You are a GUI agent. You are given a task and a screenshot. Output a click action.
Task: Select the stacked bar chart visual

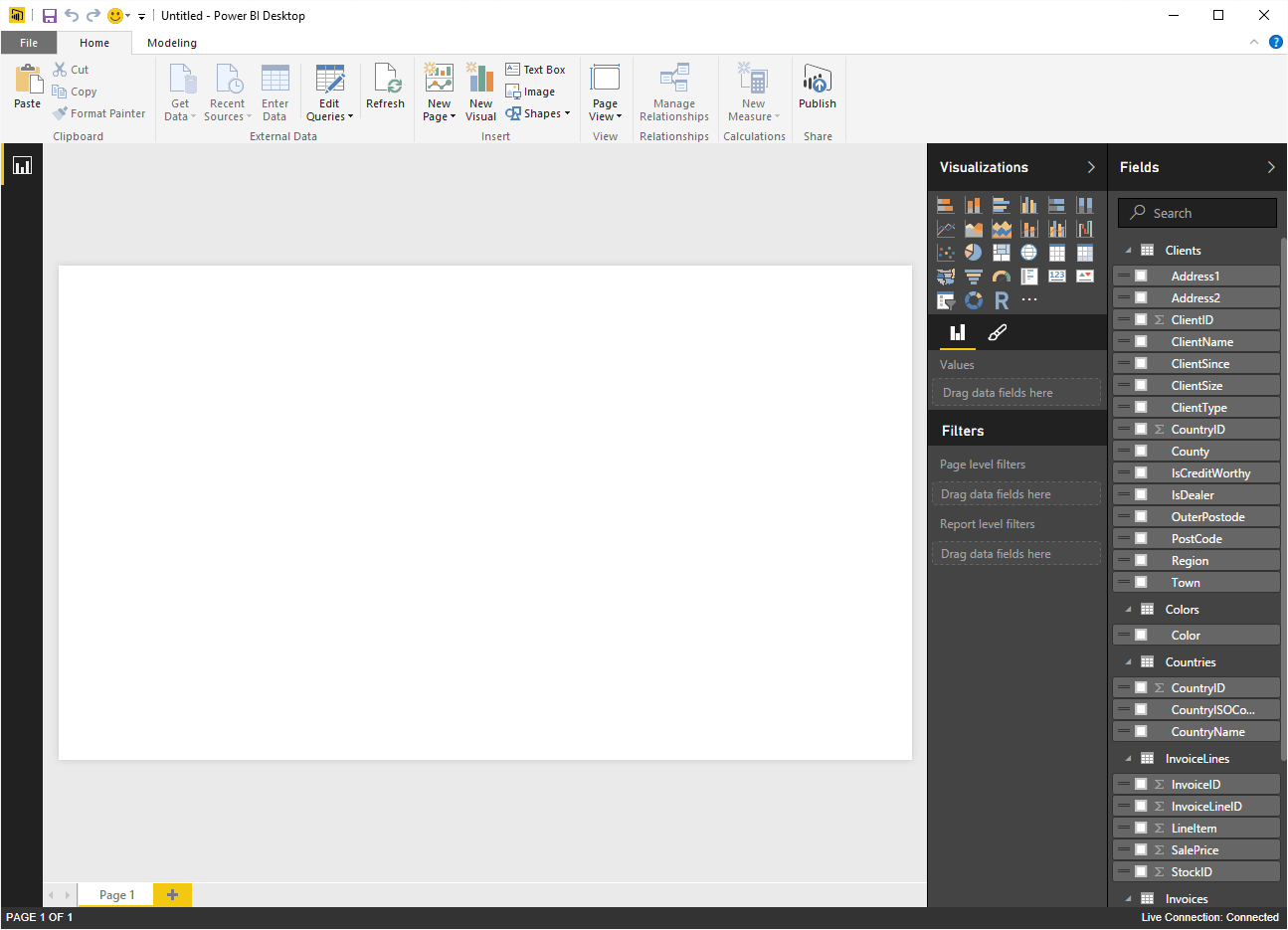click(x=946, y=205)
